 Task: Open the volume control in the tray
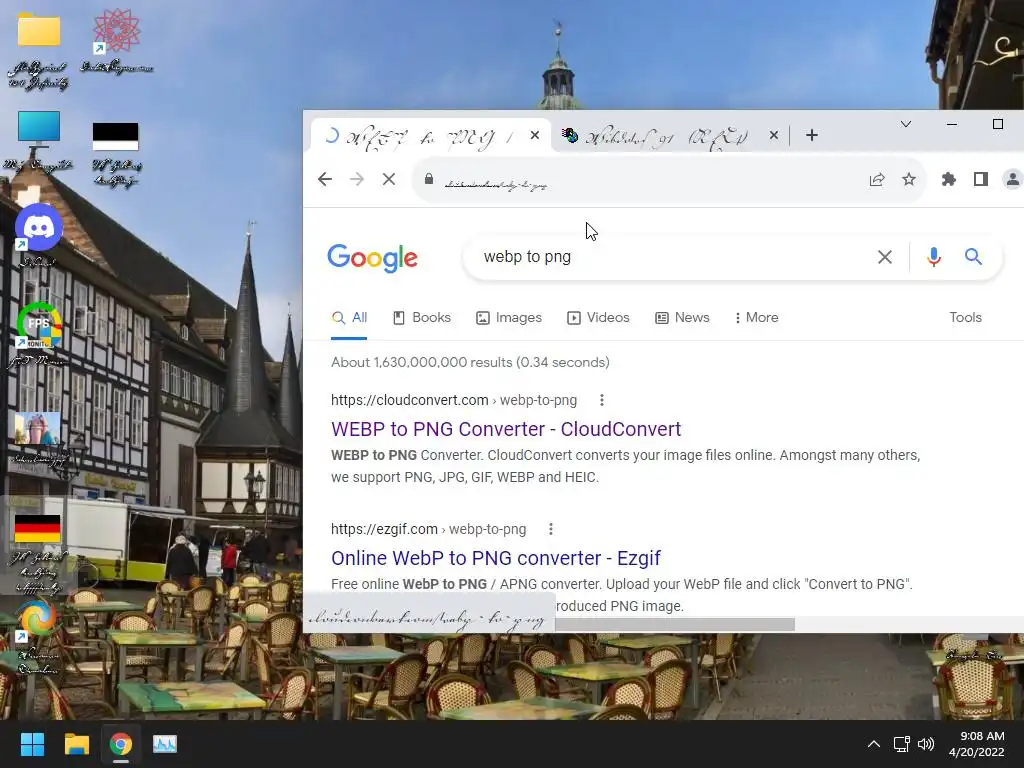click(x=926, y=744)
